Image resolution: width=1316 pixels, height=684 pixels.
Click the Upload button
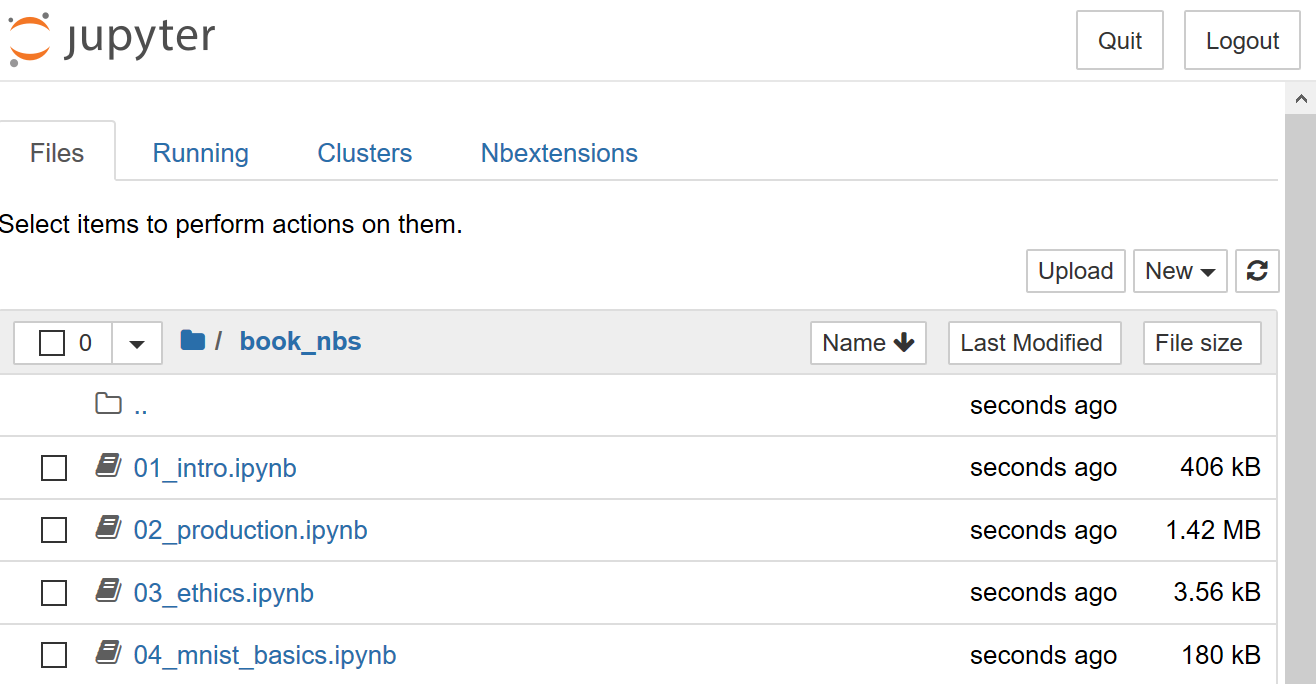pyautogui.click(x=1075, y=271)
